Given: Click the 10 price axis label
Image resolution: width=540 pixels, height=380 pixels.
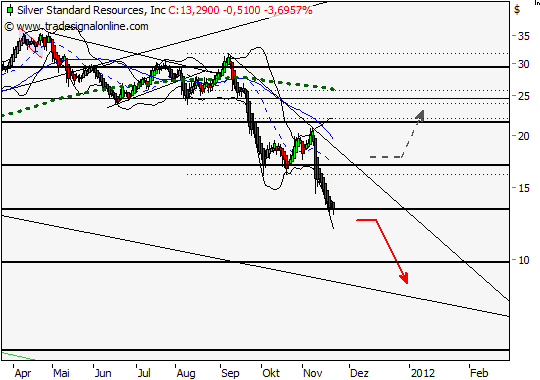Looking at the screenshot, I should [x=523, y=260].
